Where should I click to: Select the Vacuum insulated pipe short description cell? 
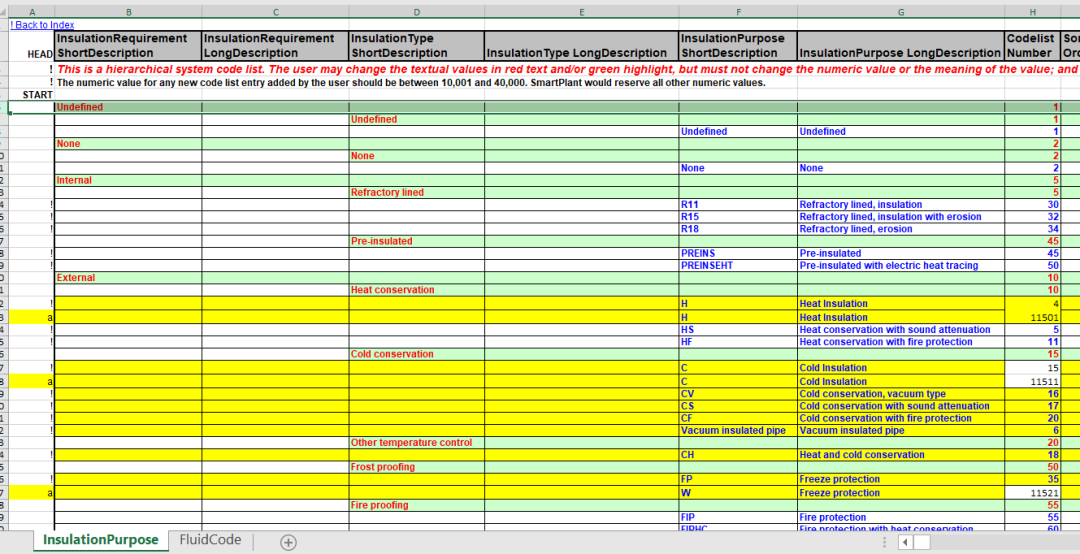click(x=738, y=431)
